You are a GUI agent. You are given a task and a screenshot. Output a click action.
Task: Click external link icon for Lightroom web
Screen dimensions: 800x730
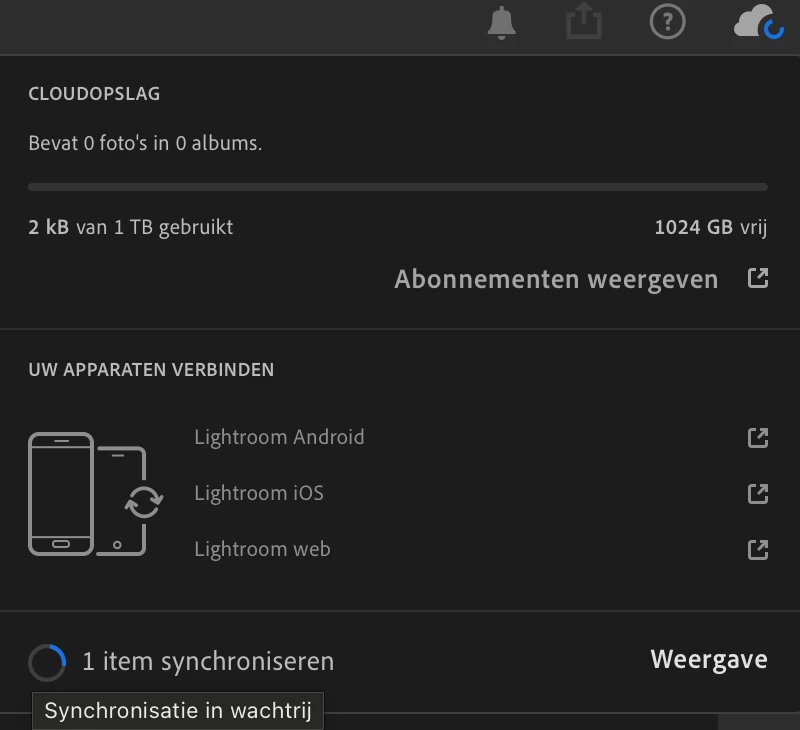click(x=758, y=550)
